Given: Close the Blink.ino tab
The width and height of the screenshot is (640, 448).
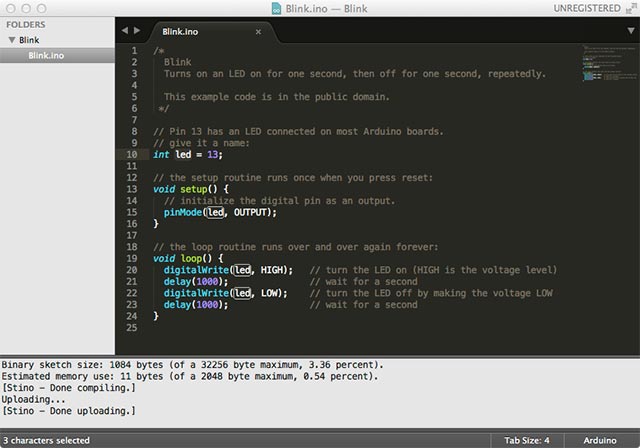Looking at the screenshot, I should point(258,32).
